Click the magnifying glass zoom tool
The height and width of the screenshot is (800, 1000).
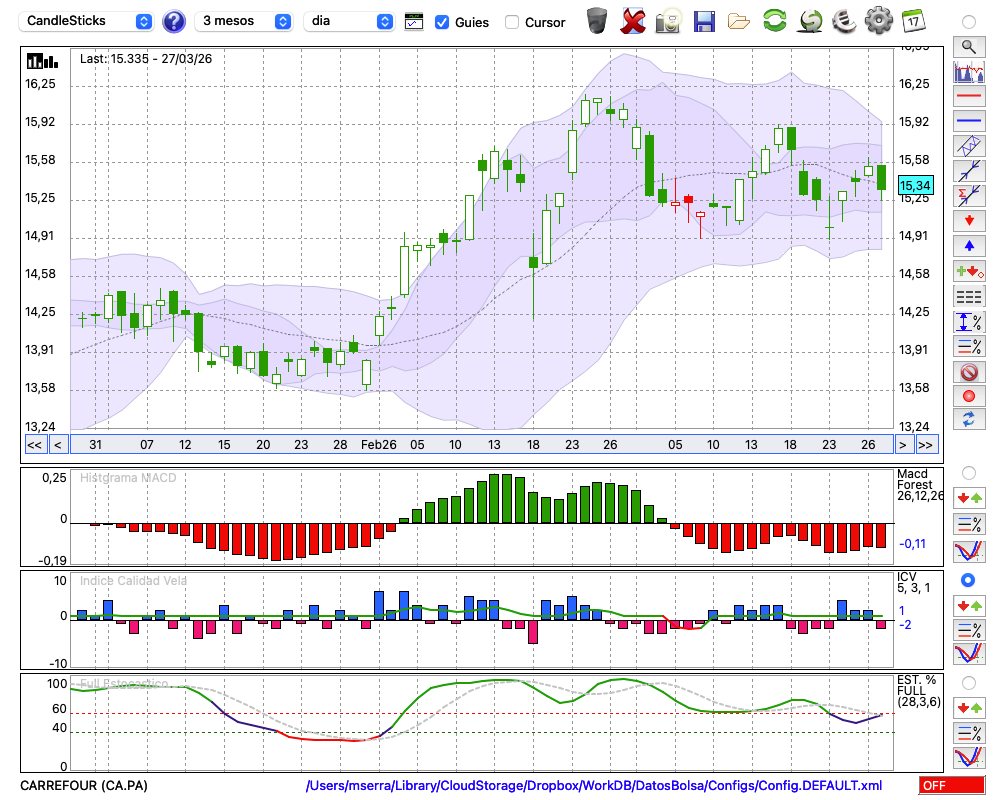(x=968, y=46)
